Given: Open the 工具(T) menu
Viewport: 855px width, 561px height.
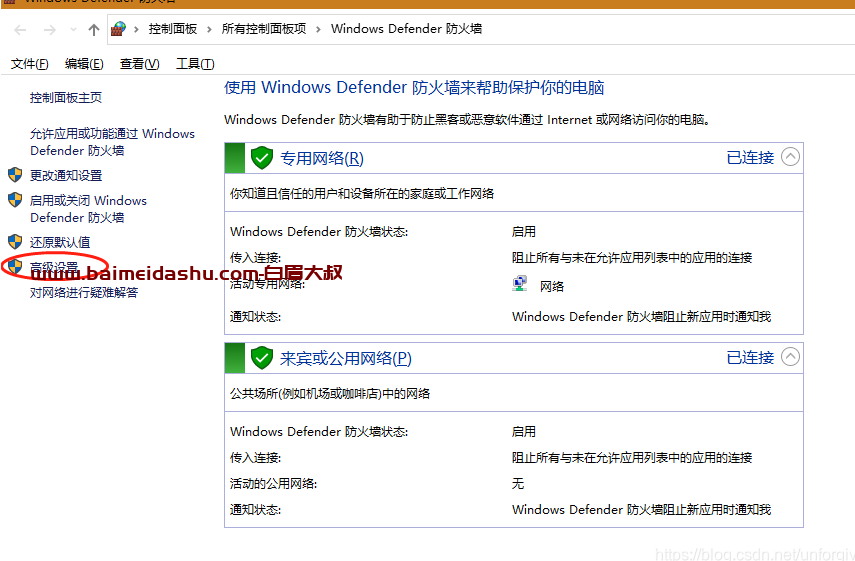Looking at the screenshot, I should [x=195, y=64].
